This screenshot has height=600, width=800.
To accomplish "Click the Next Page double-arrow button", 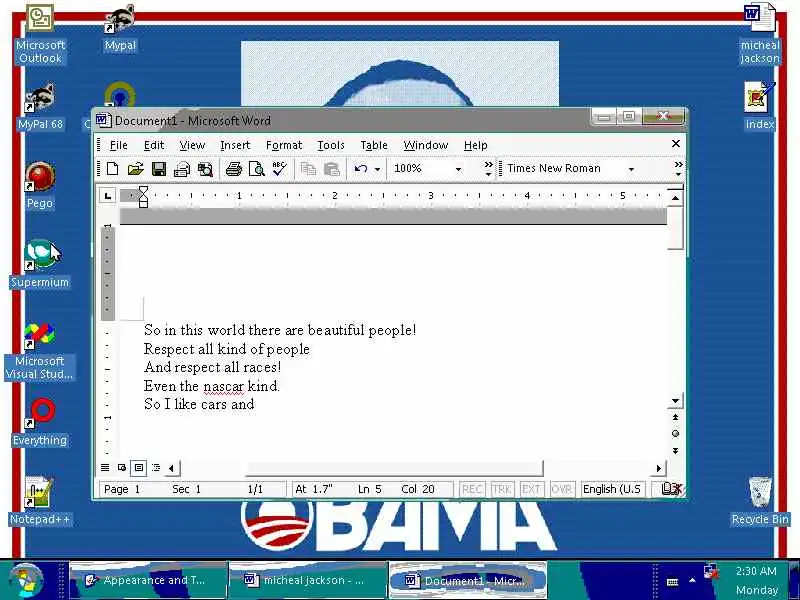I will [x=675, y=451].
